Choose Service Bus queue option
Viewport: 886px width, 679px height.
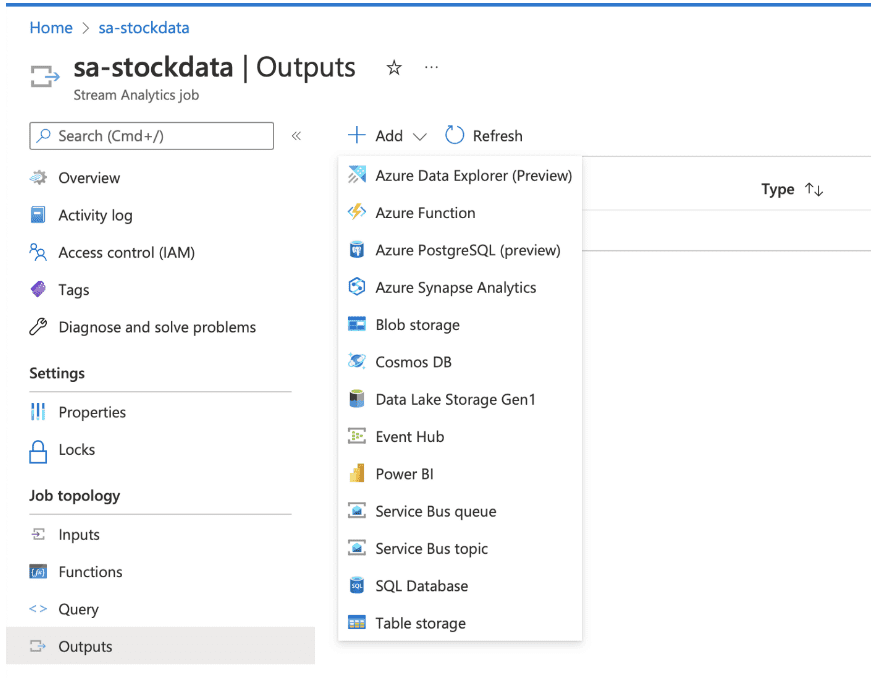(x=460, y=511)
